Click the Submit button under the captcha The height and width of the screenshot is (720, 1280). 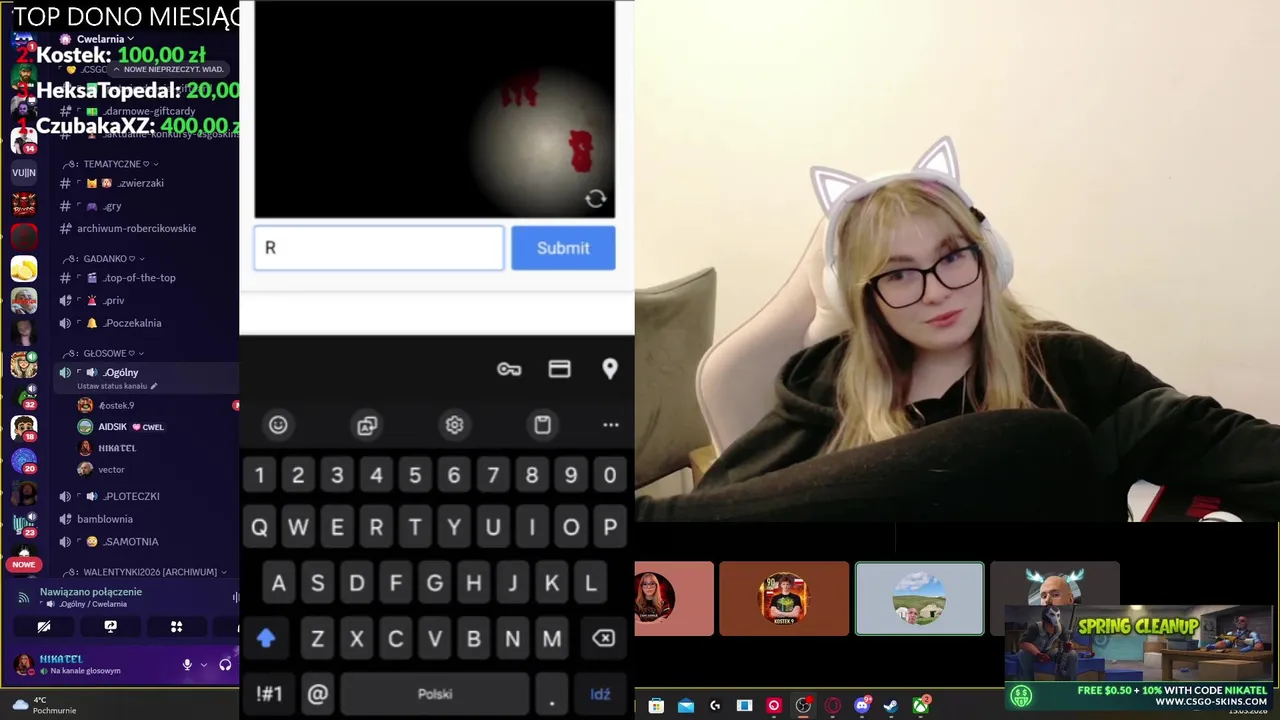[x=563, y=248]
